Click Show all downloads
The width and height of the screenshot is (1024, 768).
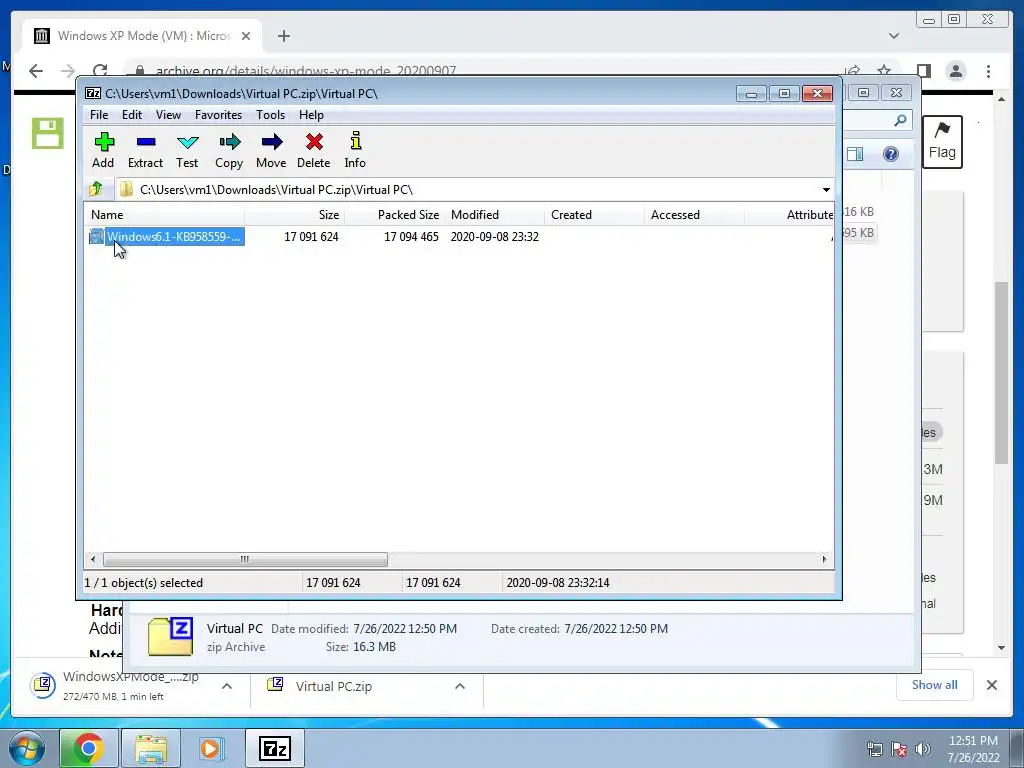click(935, 685)
